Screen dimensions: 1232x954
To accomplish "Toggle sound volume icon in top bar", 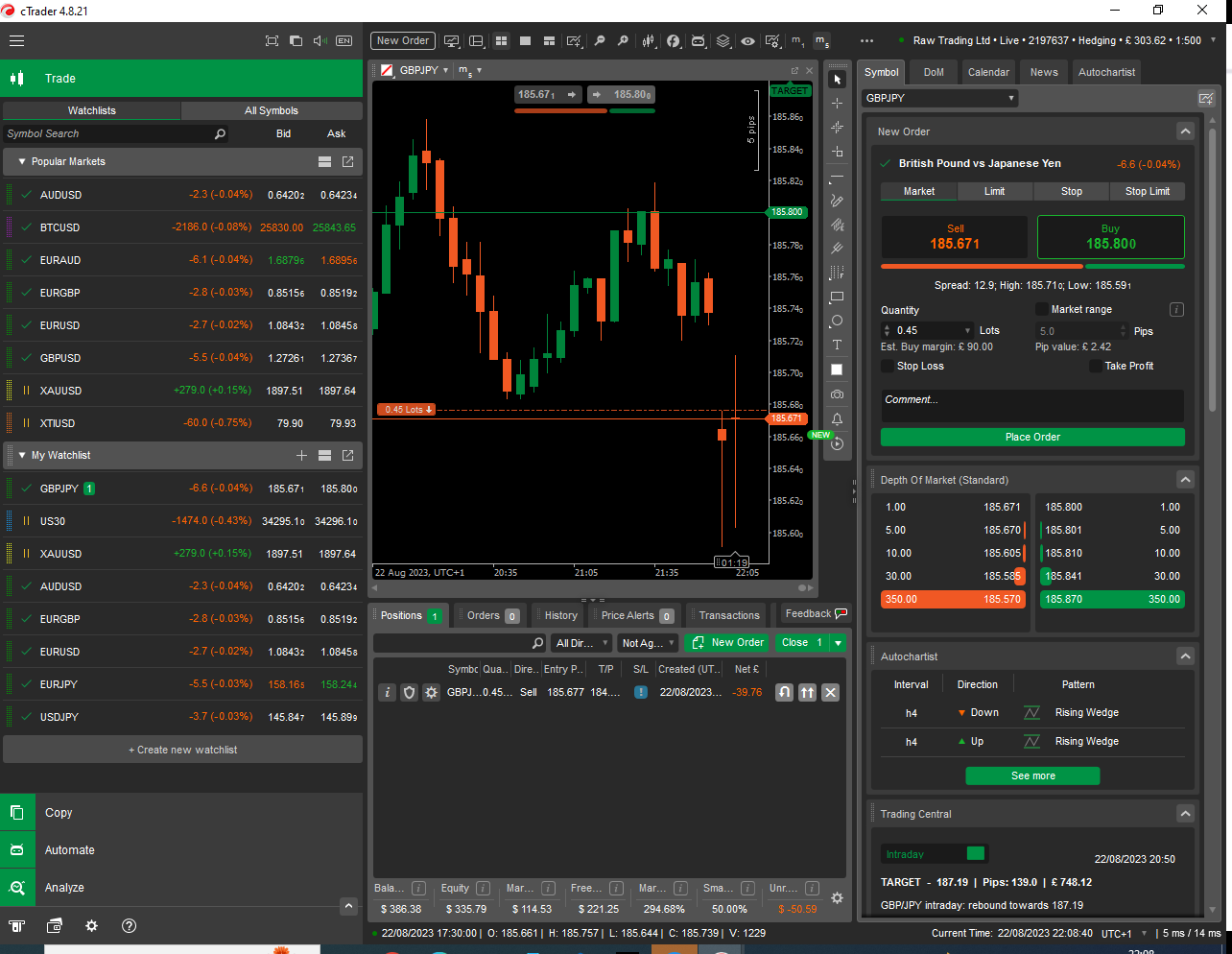I will [320, 40].
